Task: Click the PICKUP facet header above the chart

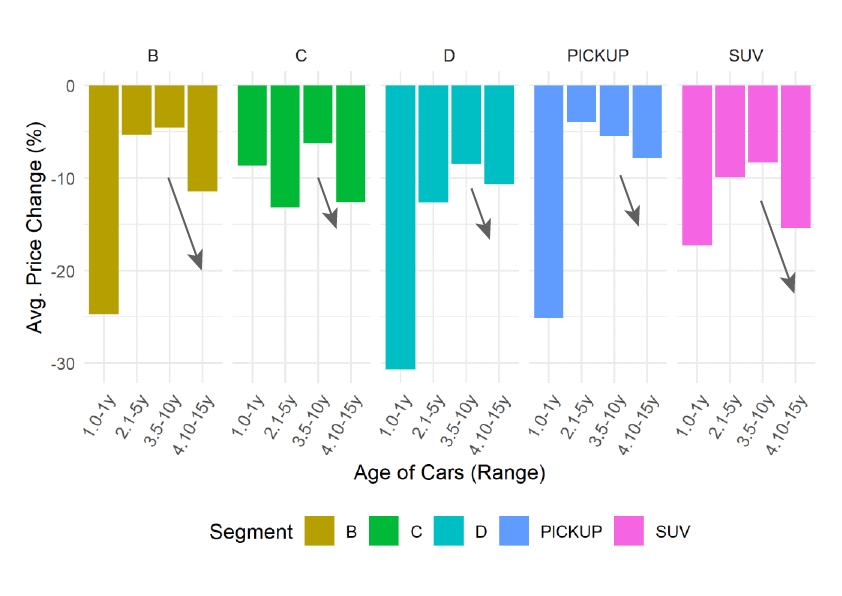Action: (x=599, y=55)
